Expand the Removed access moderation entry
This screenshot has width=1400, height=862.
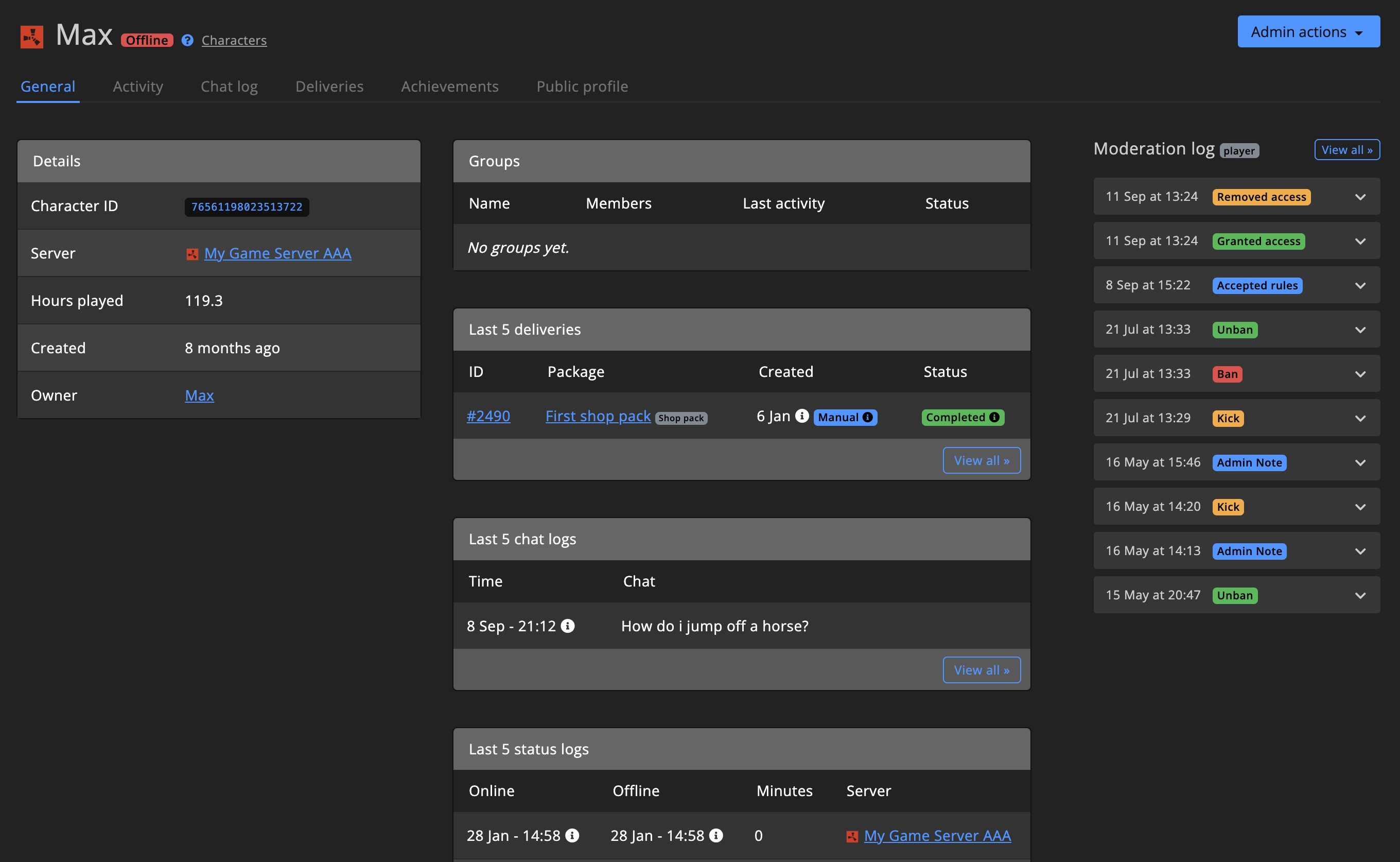(1360, 197)
